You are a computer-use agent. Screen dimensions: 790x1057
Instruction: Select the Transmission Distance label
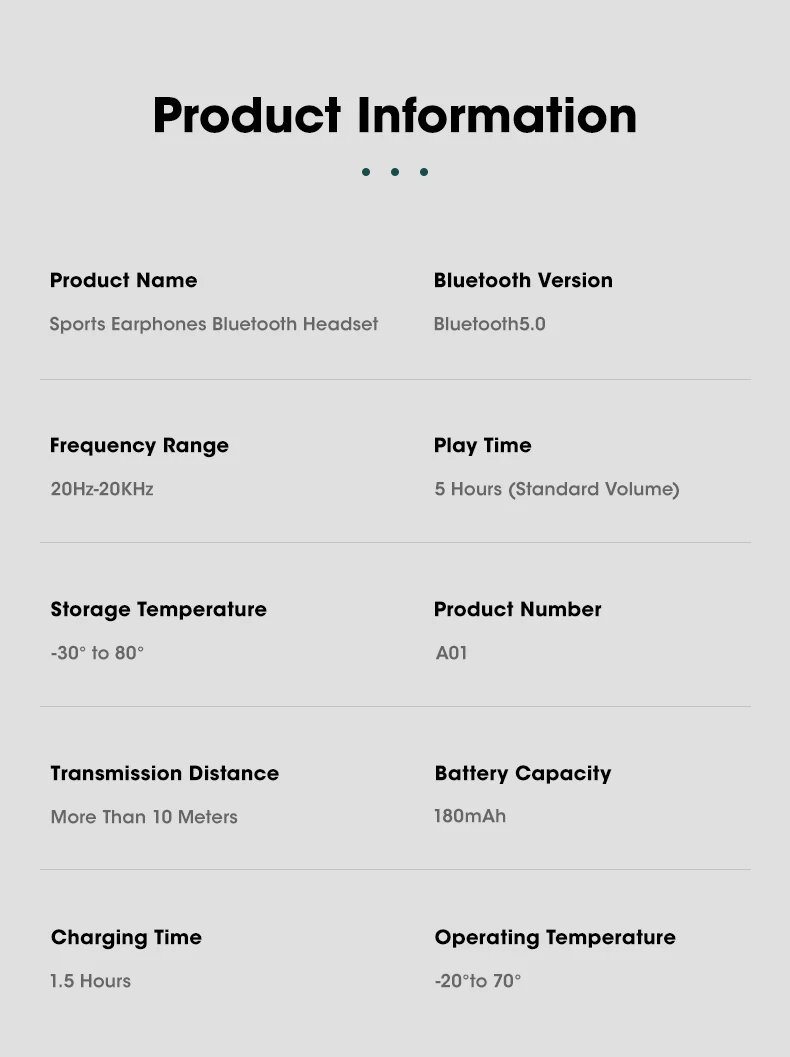(164, 773)
